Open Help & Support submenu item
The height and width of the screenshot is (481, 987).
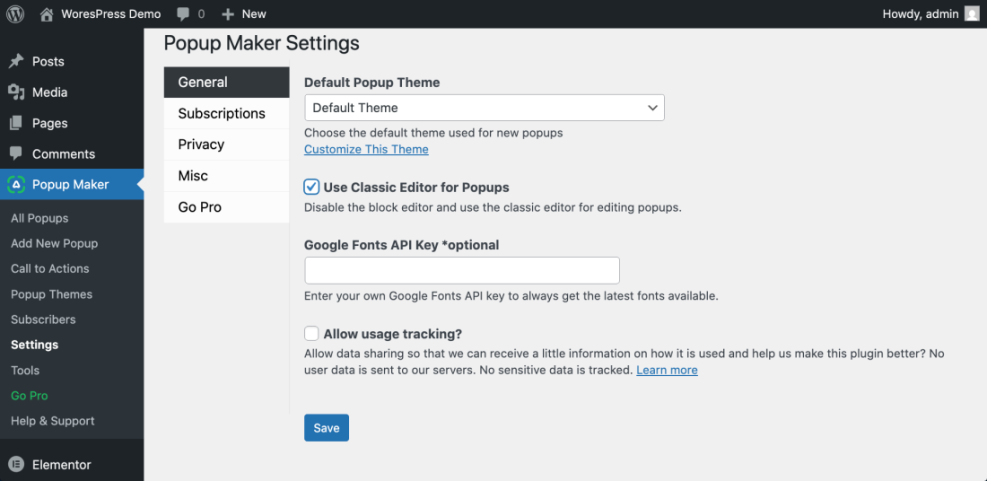pos(53,421)
